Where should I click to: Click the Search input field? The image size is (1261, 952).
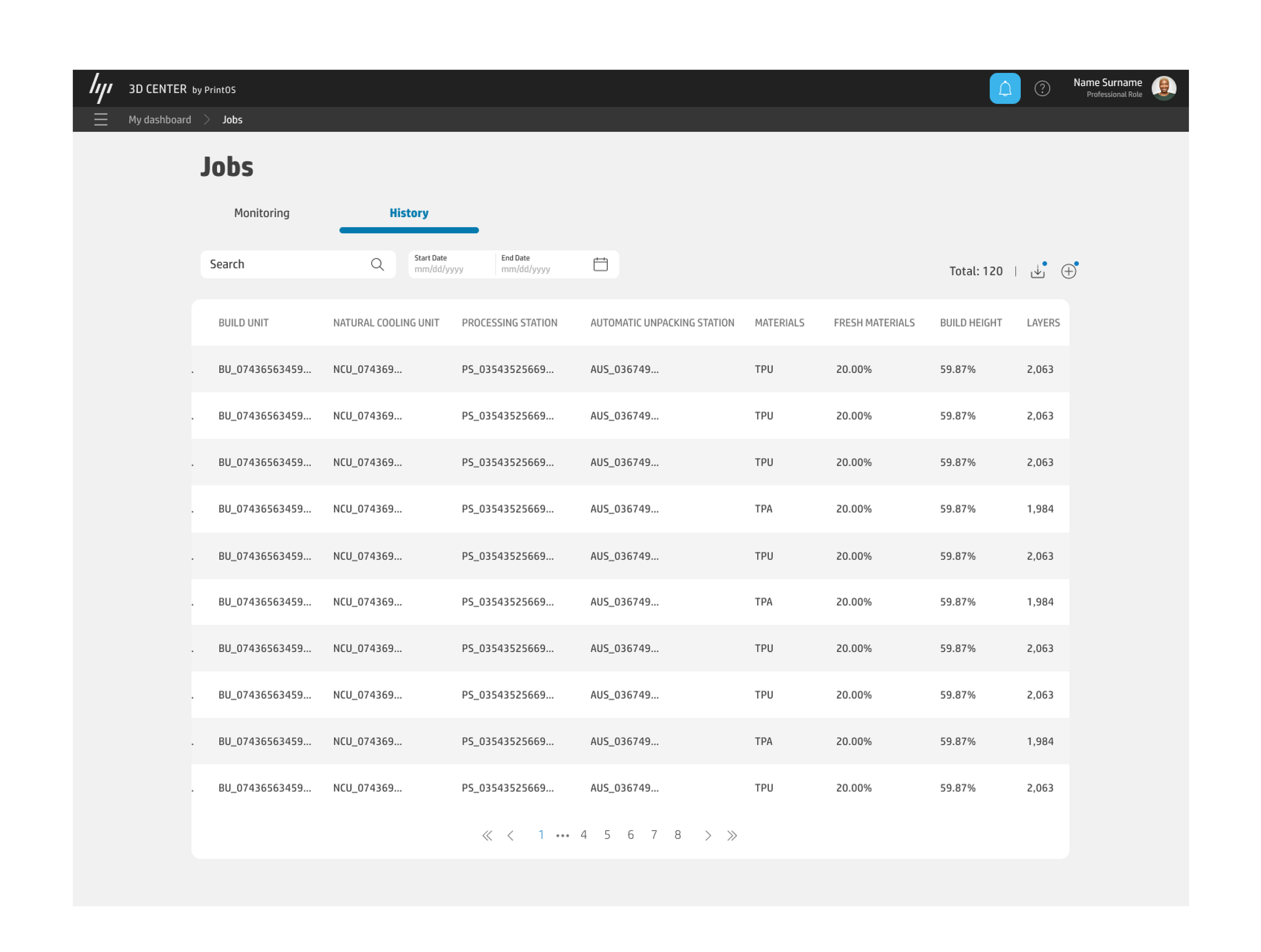pos(298,264)
